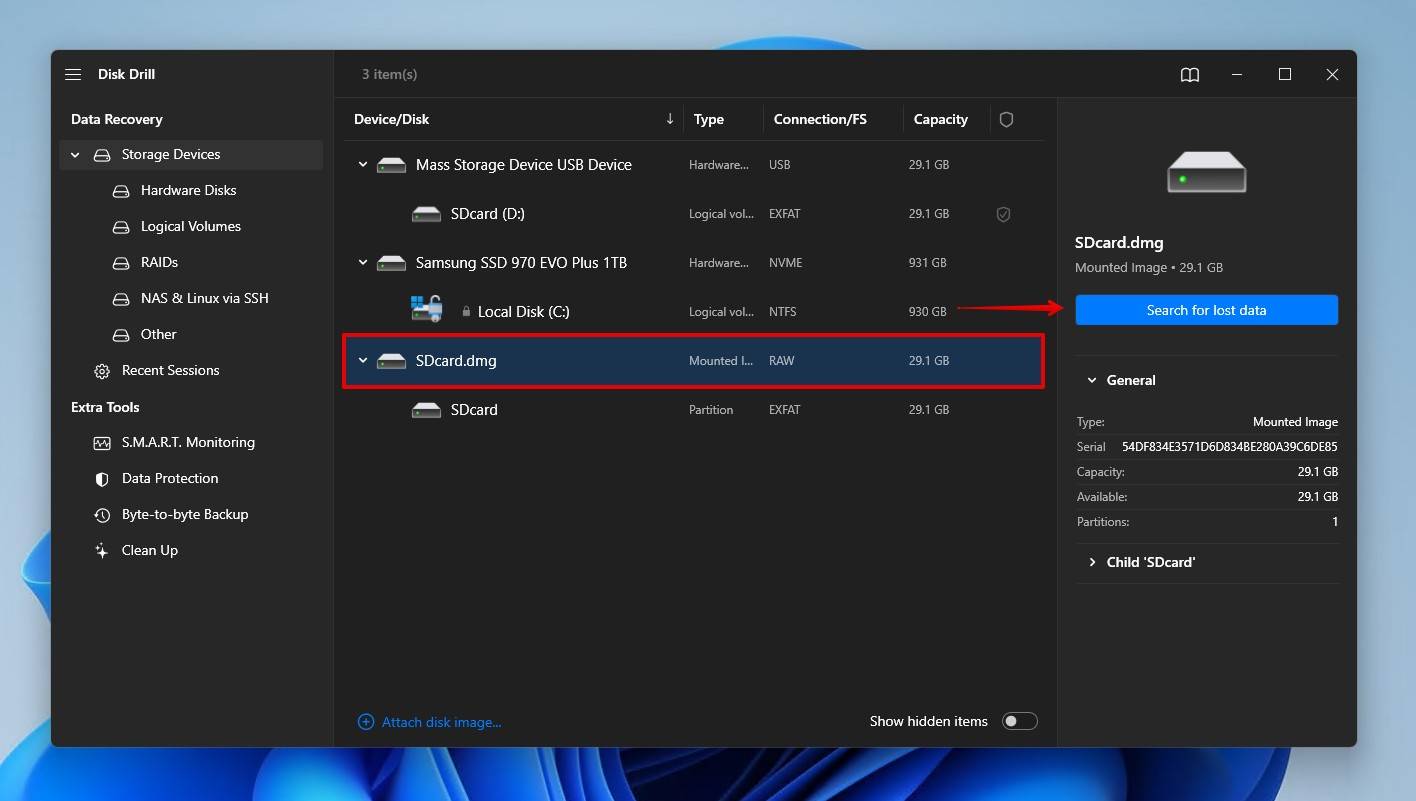Viewport: 1416px width, 801px height.
Task: Click the Clean Up sparkle icon
Action: tap(102, 551)
